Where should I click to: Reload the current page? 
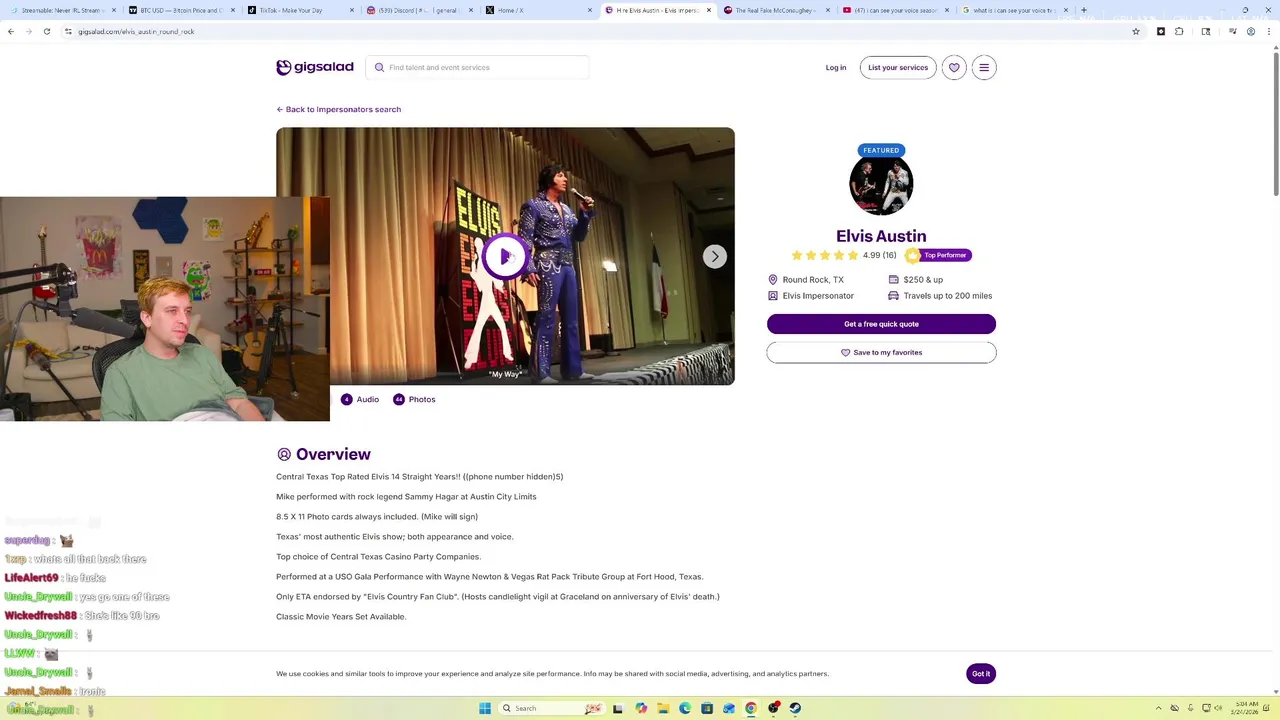(47, 31)
